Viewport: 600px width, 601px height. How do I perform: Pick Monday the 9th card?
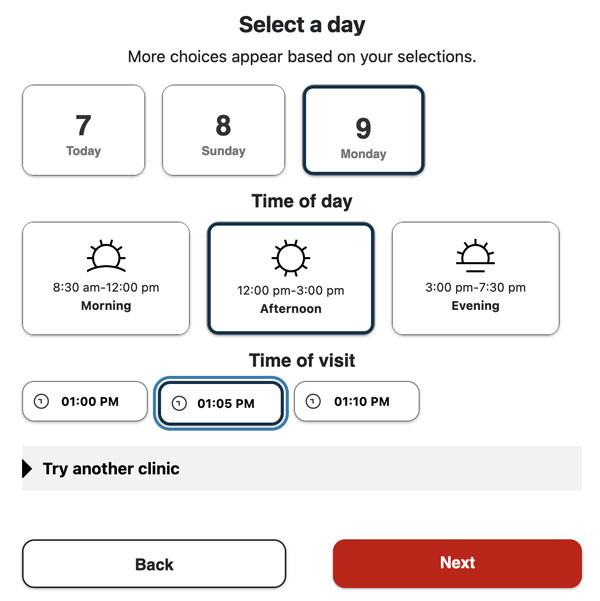pyautogui.click(x=363, y=130)
